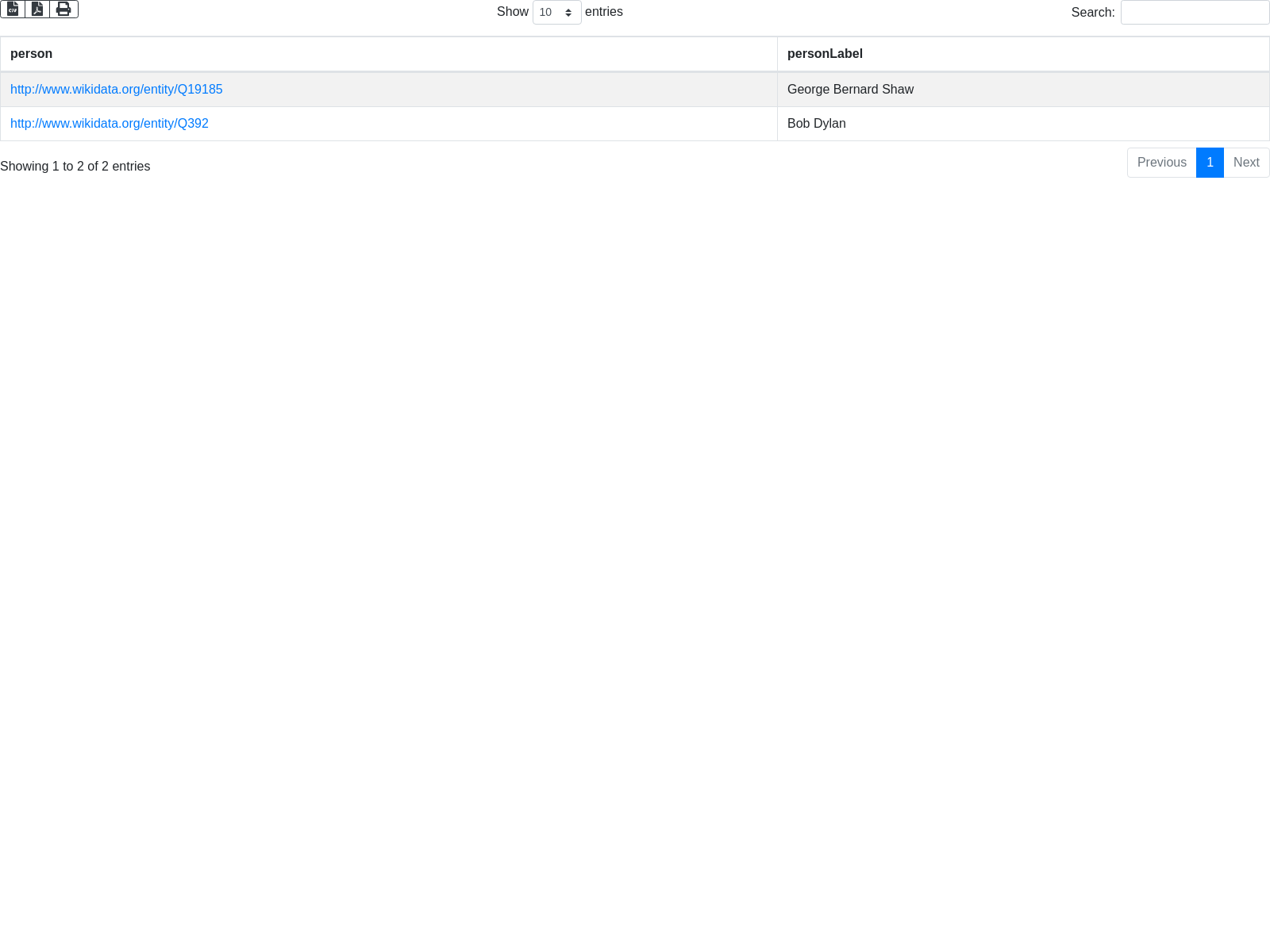The width and height of the screenshot is (1270, 952).
Task: Sort by the person column header
Action: coord(32,54)
